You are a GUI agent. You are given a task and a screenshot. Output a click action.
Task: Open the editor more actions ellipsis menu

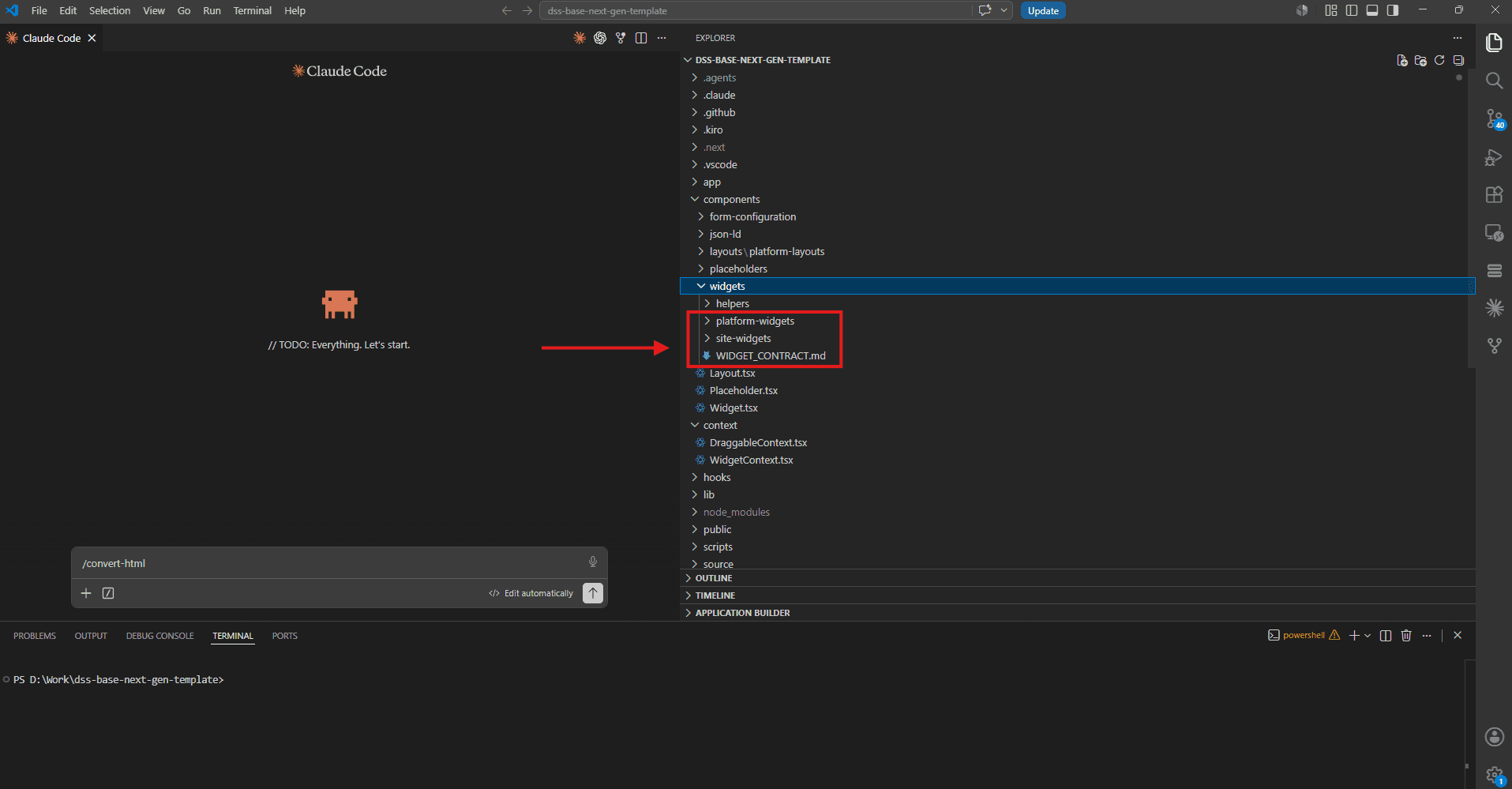pyautogui.click(x=662, y=38)
